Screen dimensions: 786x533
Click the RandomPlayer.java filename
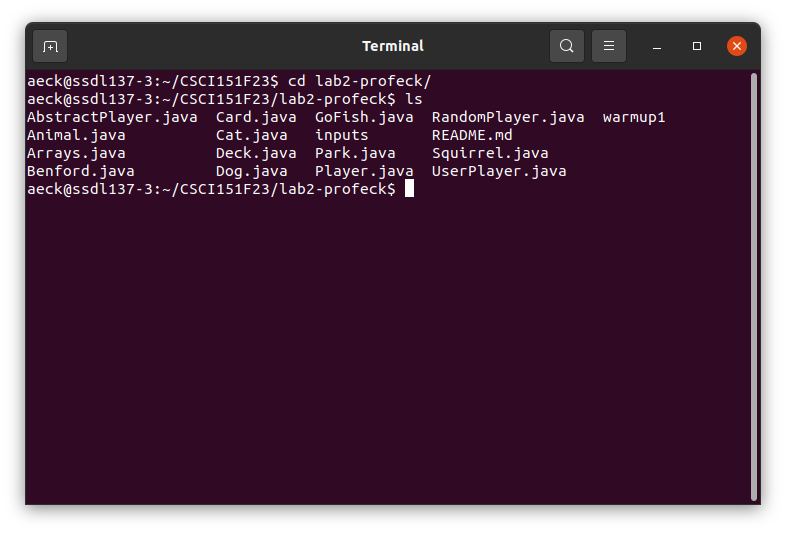[508, 117]
